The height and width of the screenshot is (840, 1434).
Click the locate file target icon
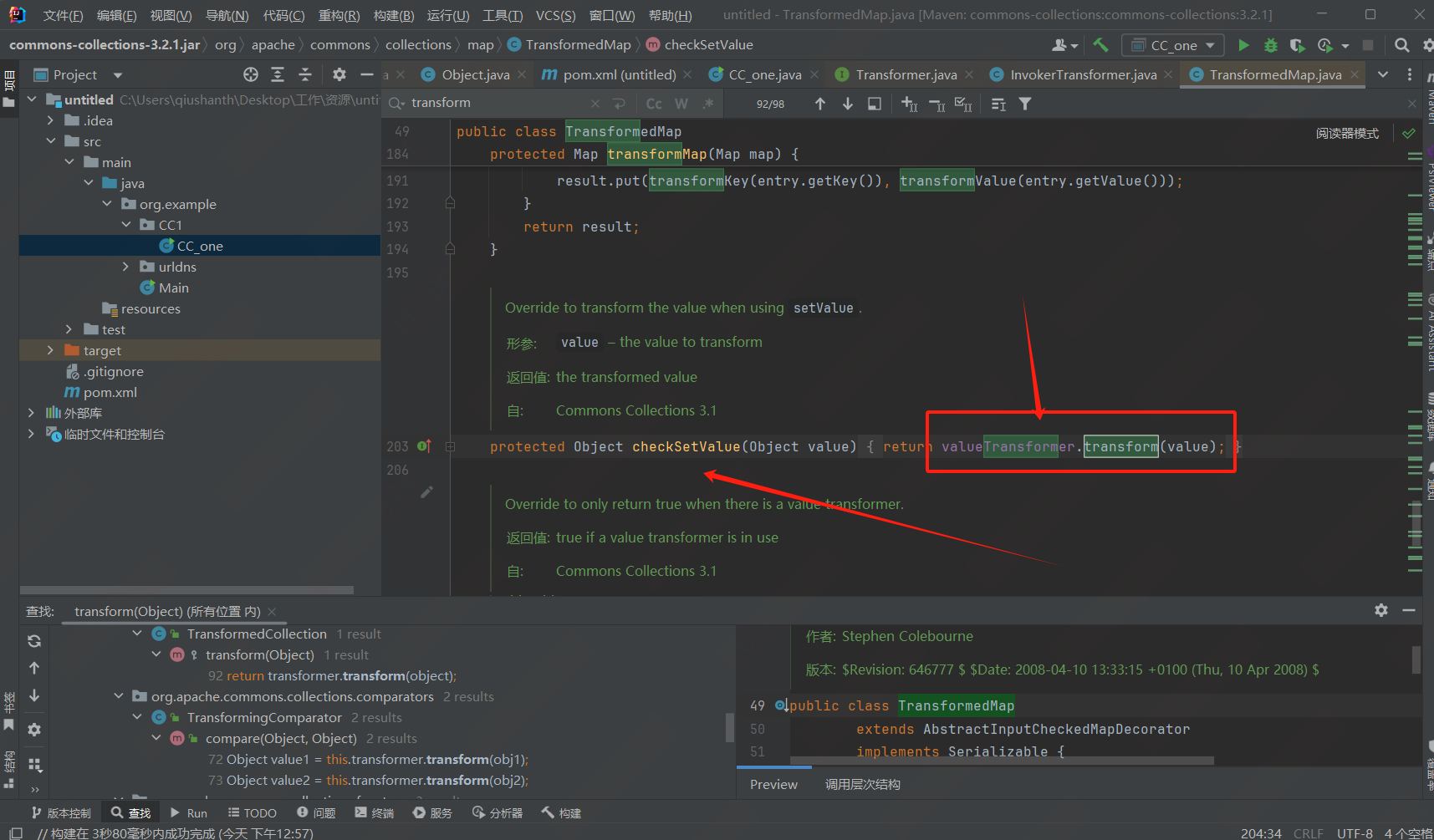click(x=250, y=75)
